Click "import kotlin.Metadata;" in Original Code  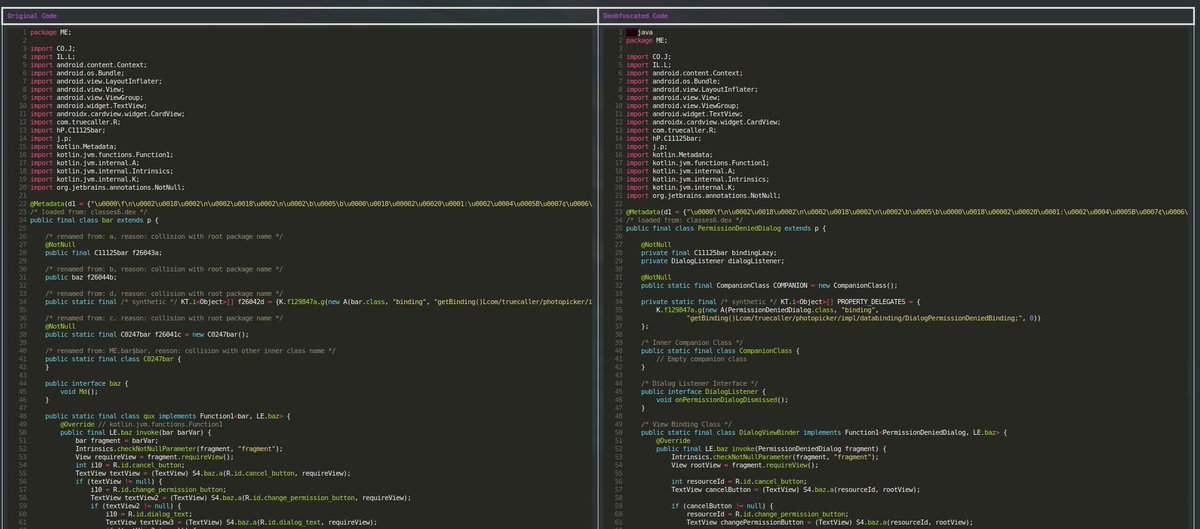point(73,147)
